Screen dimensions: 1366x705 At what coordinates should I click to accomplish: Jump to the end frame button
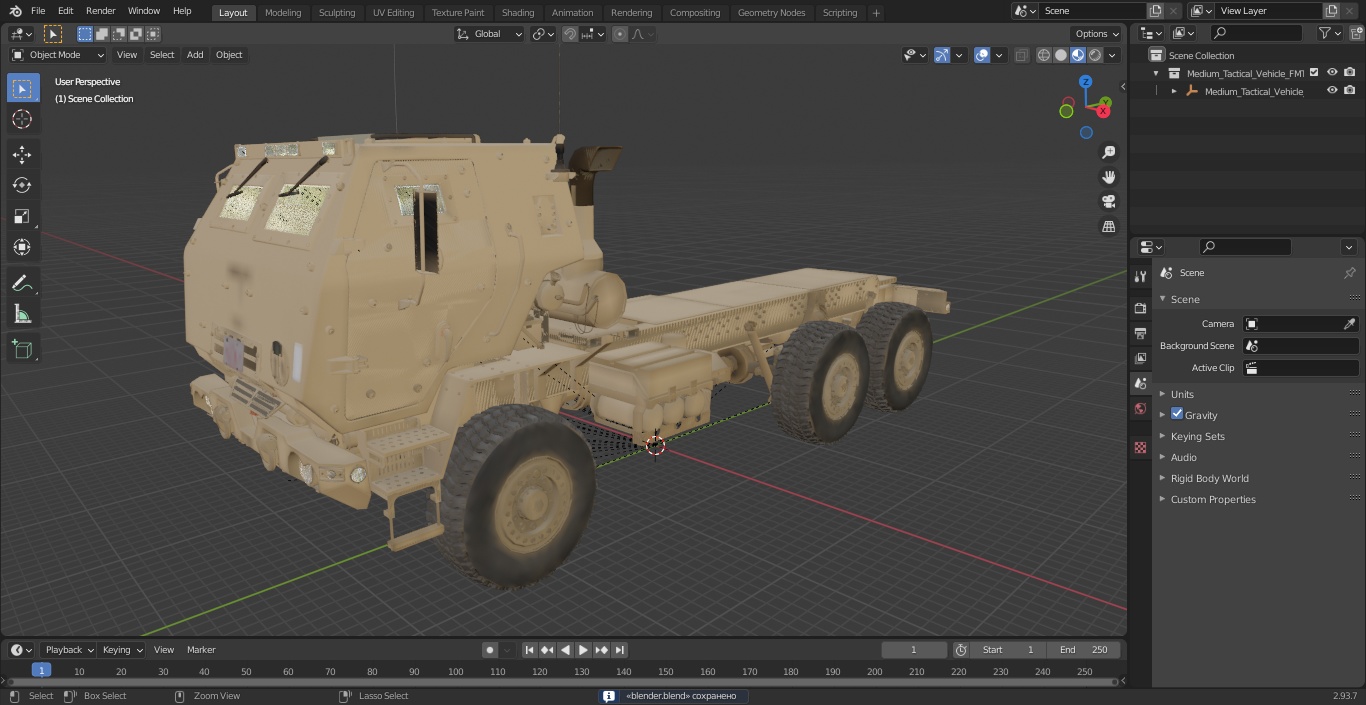click(620, 650)
